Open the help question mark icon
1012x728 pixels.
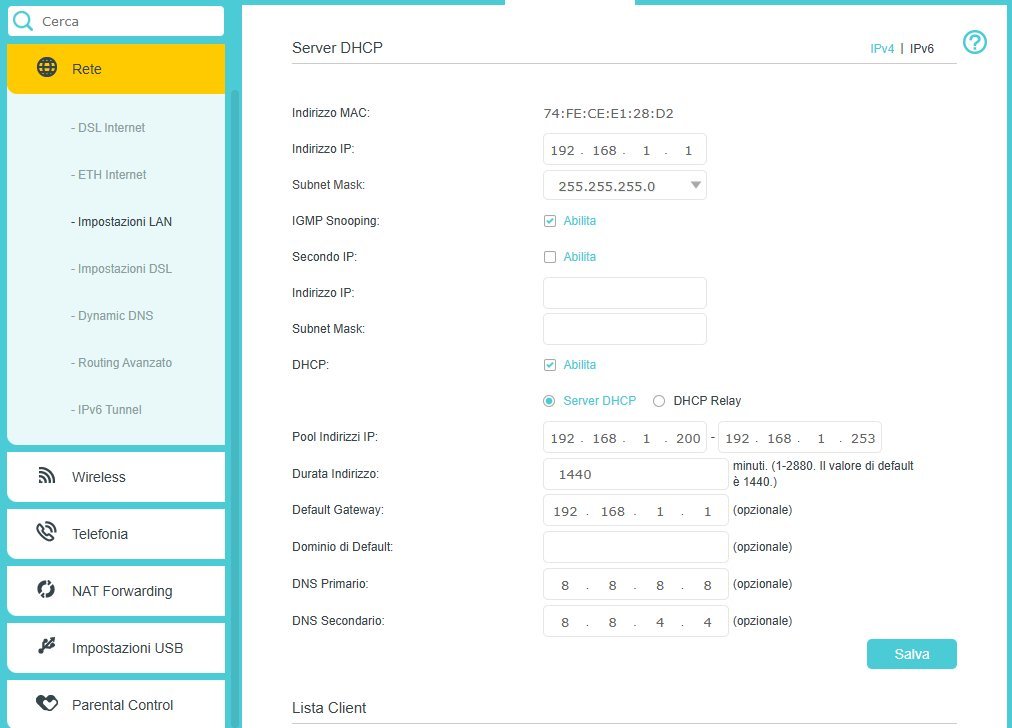(x=974, y=42)
